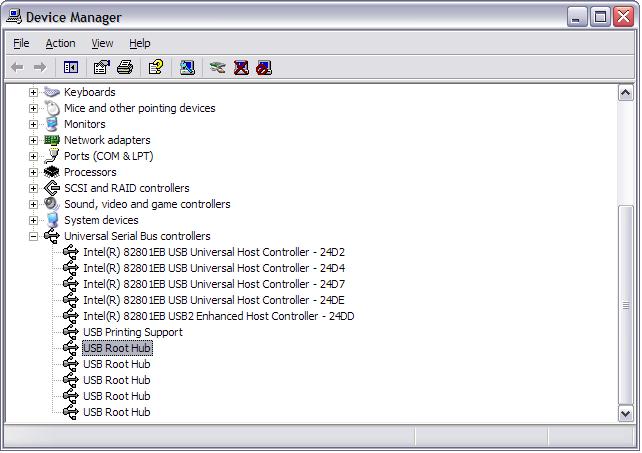This screenshot has height=453, width=642.
Task: Click USB icon beside Host Controller 24D2
Action: tap(71, 252)
